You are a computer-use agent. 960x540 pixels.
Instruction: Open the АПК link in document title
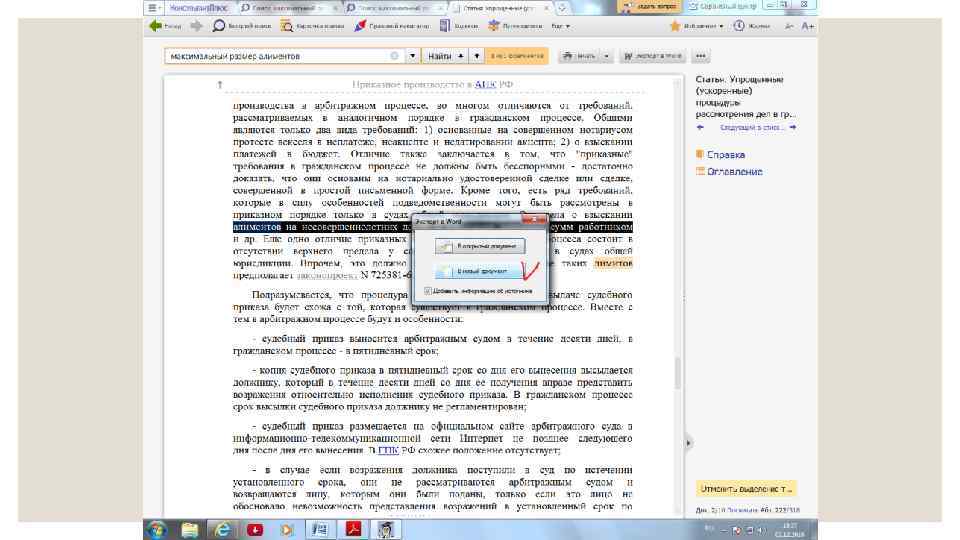pyautogui.click(x=485, y=84)
